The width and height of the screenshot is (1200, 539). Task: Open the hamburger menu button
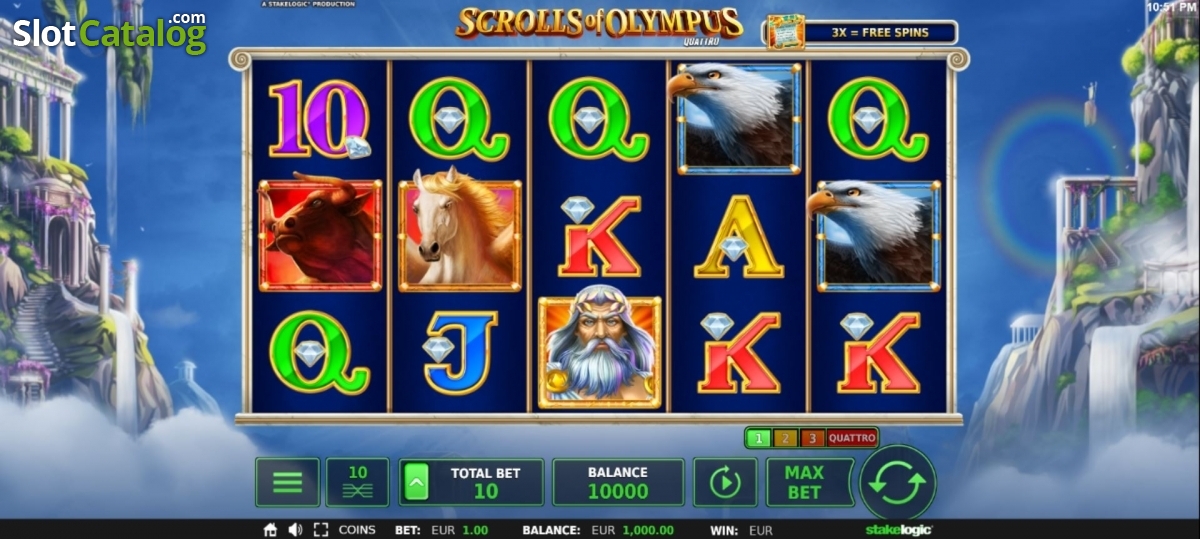pos(287,482)
